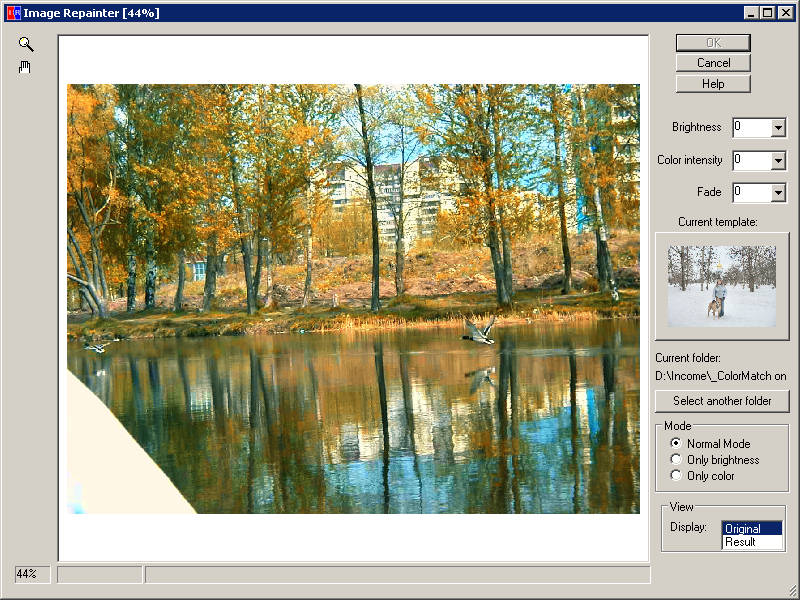This screenshot has width=800, height=600.
Task: Select Only brightness mode
Action: tap(676, 459)
